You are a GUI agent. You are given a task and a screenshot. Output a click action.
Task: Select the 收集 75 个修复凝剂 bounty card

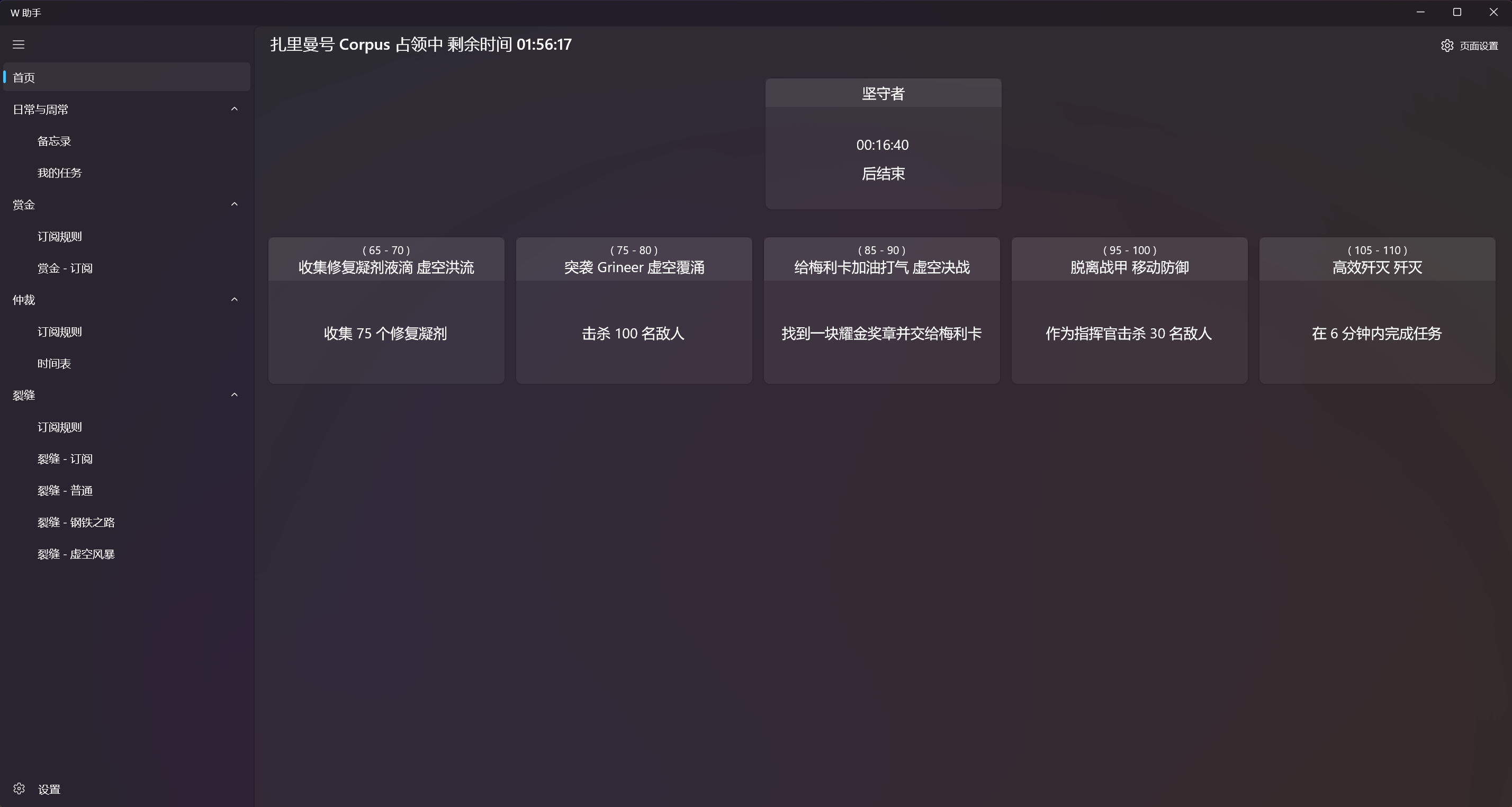pyautogui.click(x=385, y=310)
